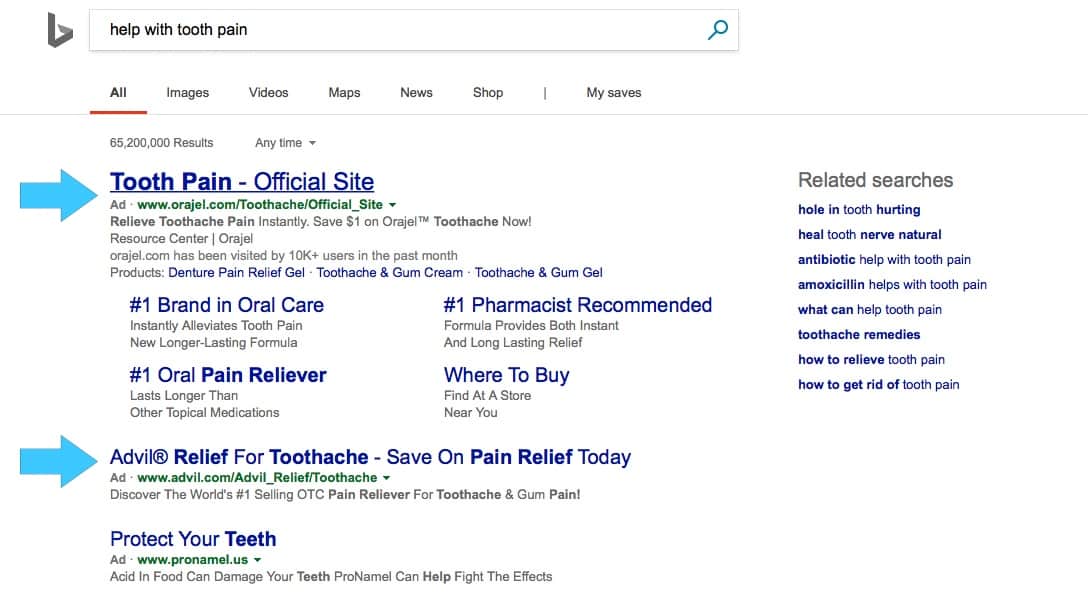This screenshot has width=1088, height=593.
Task: Open My saves
Action: pos(613,92)
